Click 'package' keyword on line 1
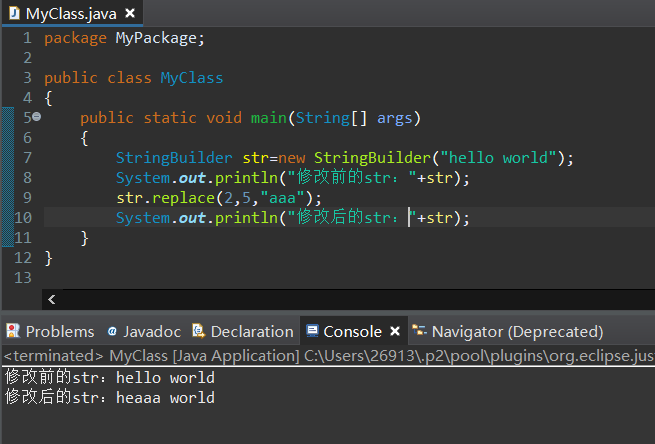 76,38
